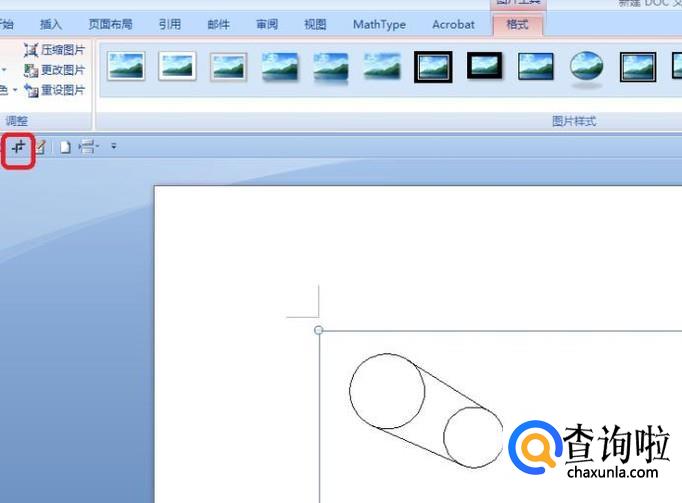Click 更改图片 (Change Picture)
This screenshot has height=503, width=682.
tap(54, 70)
